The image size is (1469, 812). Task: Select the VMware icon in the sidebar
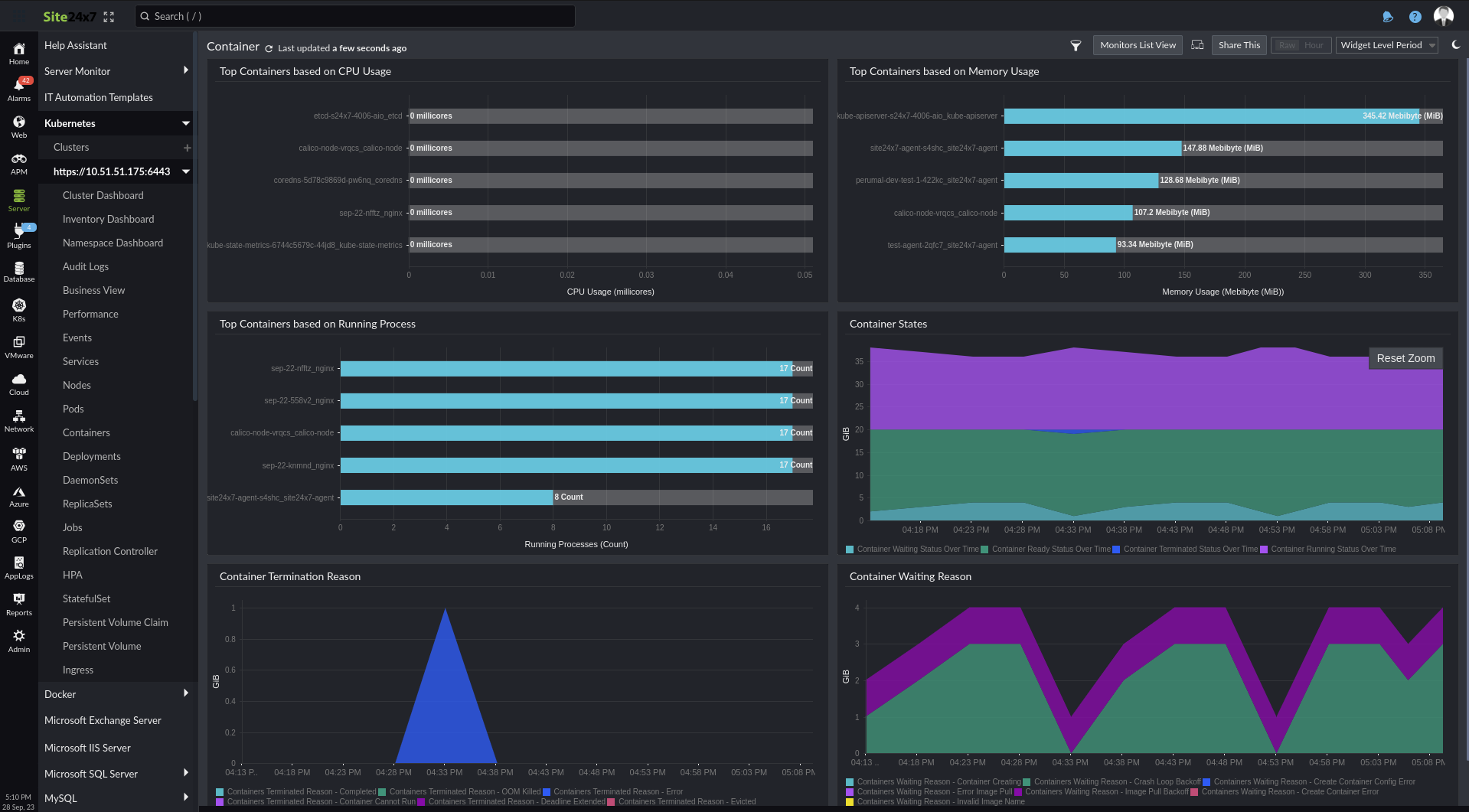click(18, 344)
